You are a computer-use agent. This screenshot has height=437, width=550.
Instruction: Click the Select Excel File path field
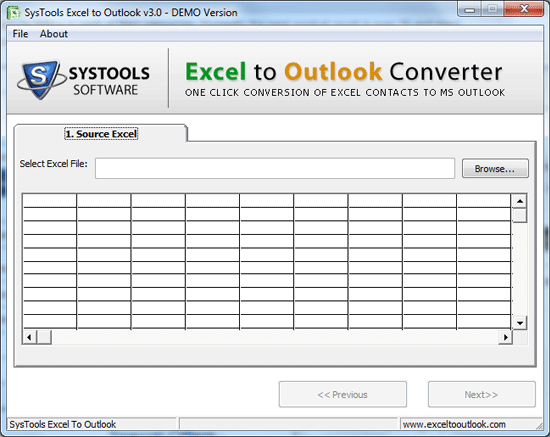point(275,168)
